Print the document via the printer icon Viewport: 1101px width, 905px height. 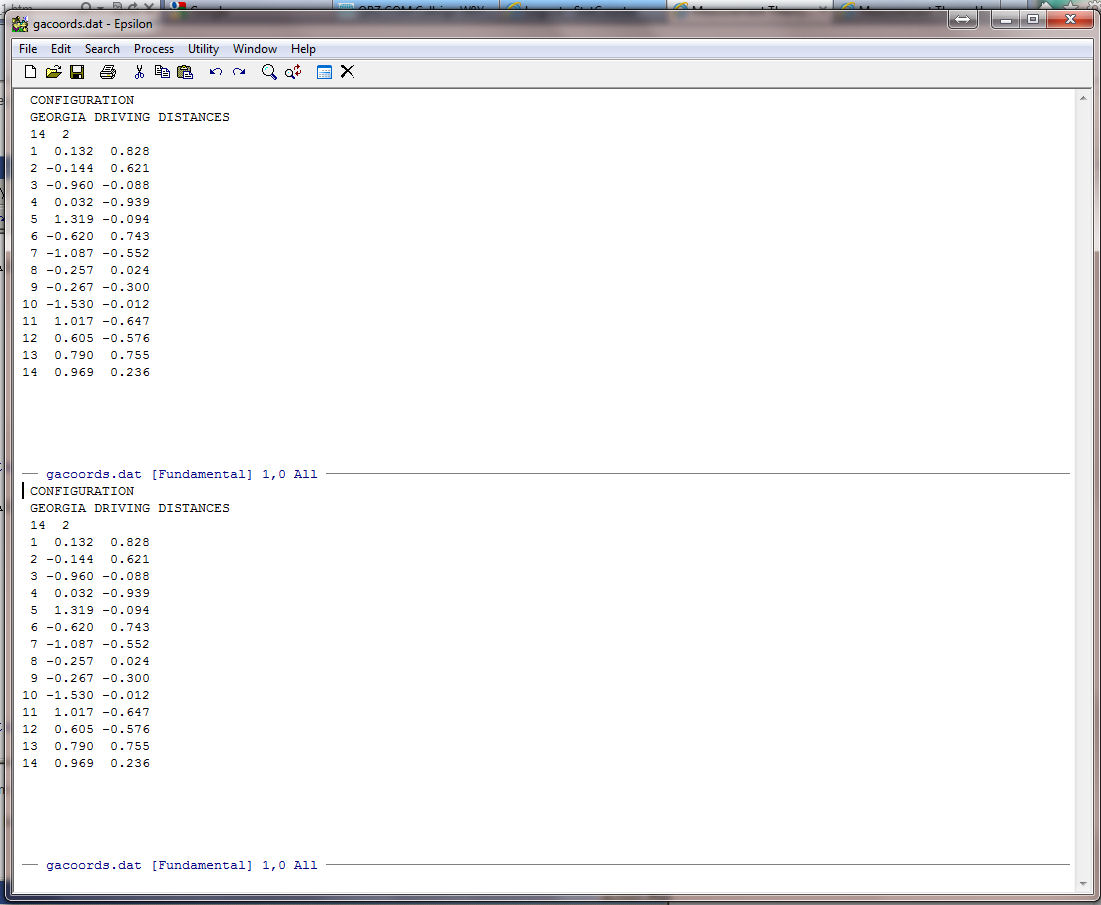pyautogui.click(x=108, y=72)
